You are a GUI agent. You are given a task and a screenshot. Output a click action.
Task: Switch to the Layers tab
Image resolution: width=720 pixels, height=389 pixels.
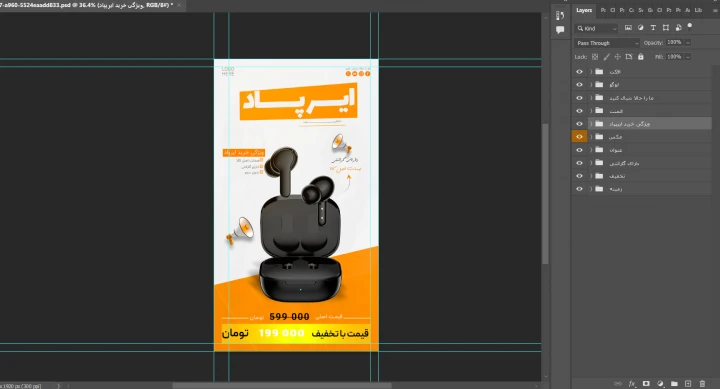coord(584,10)
